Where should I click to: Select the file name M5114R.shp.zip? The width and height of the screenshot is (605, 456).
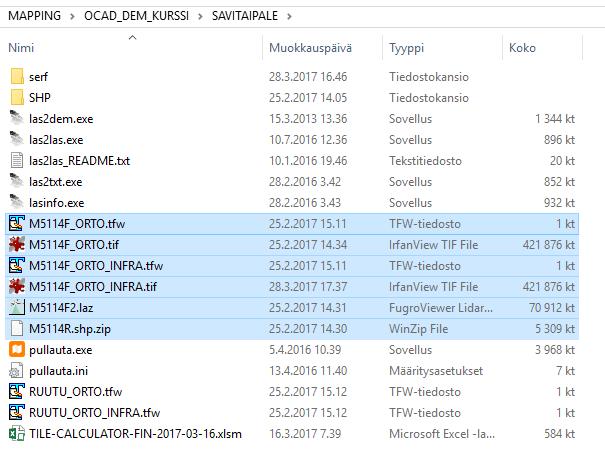pyautogui.click(x=70, y=329)
